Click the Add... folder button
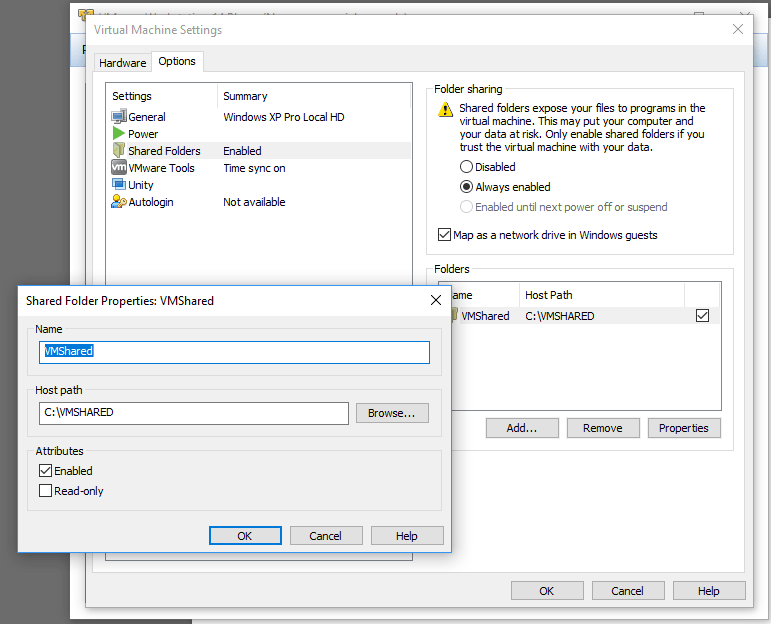771x624 pixels. (x=522, y=428)
